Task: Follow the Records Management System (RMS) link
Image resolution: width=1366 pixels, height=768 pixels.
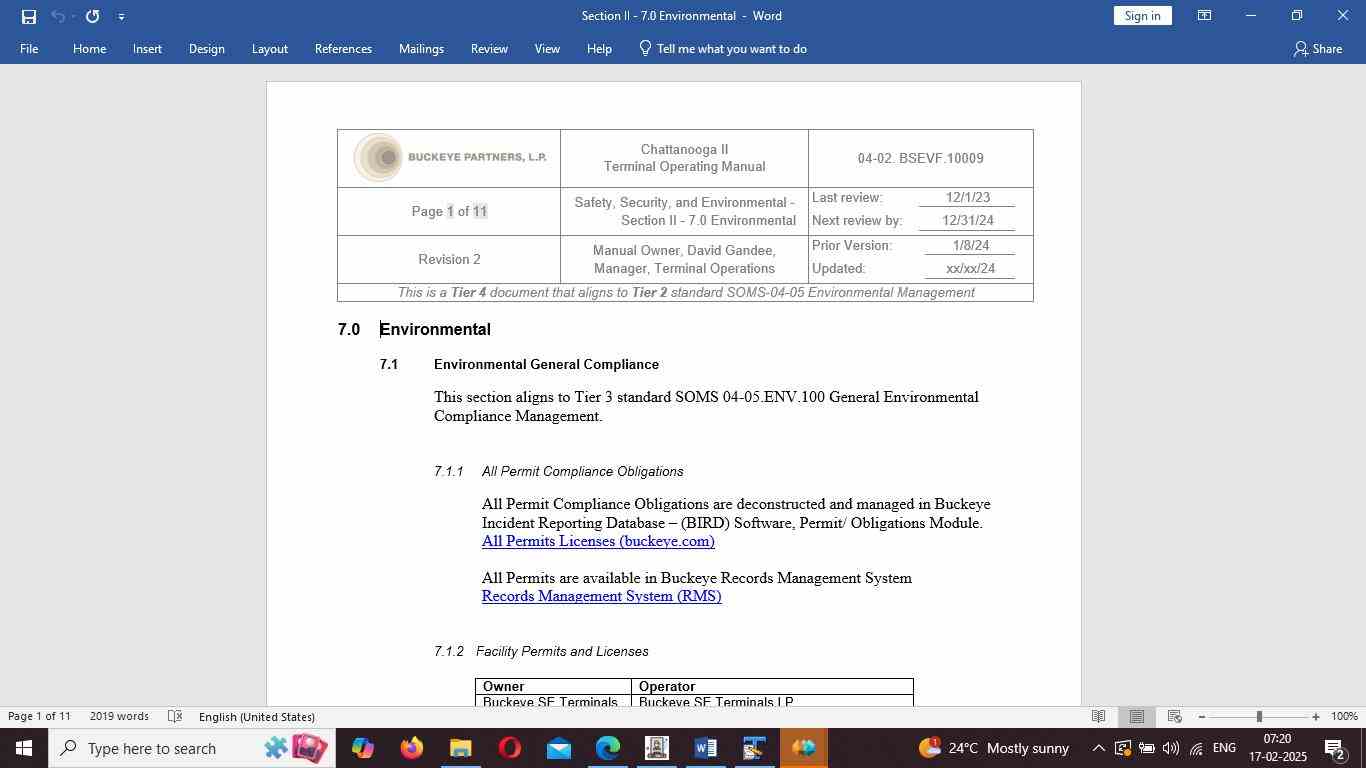Action: (601, 596)
